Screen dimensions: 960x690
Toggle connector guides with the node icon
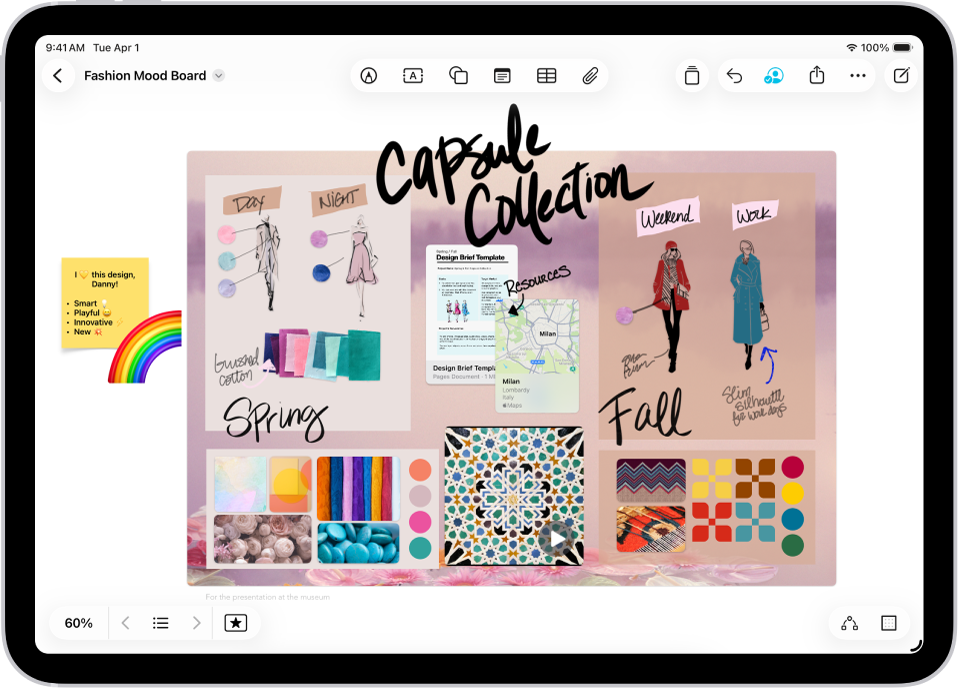coord(849,622)
